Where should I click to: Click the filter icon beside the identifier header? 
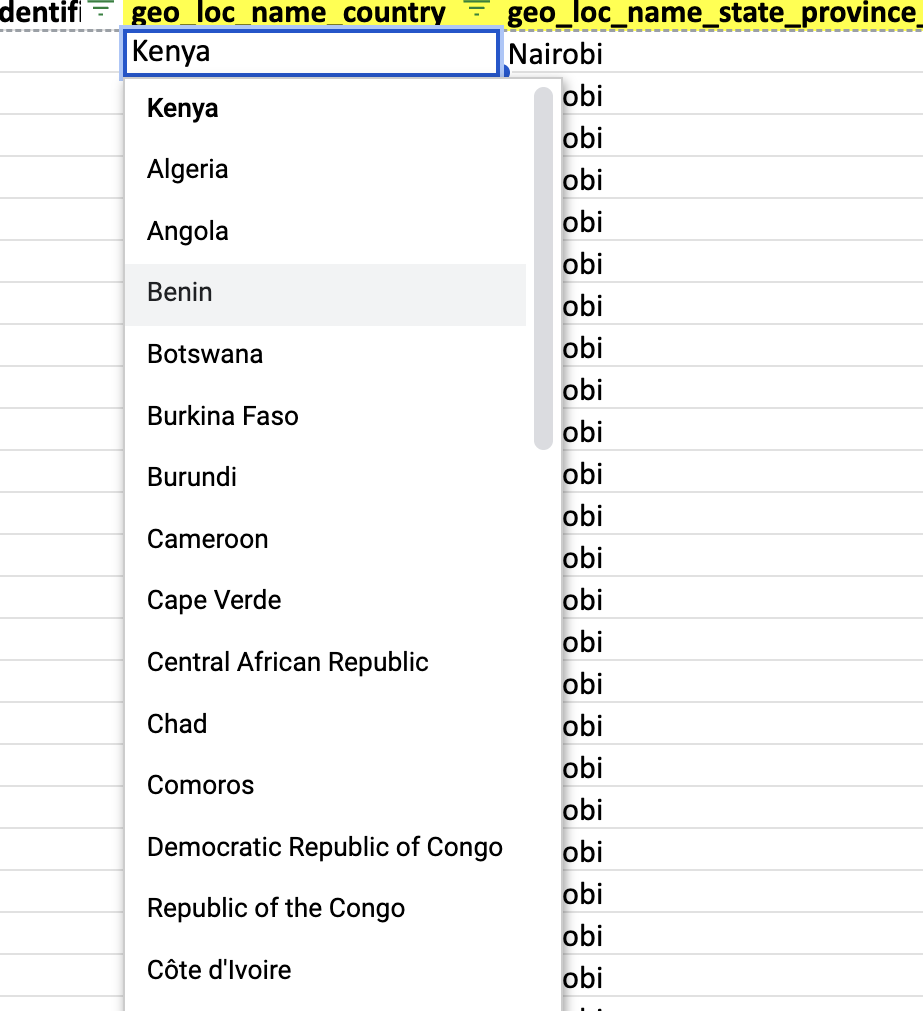point(100,12)
